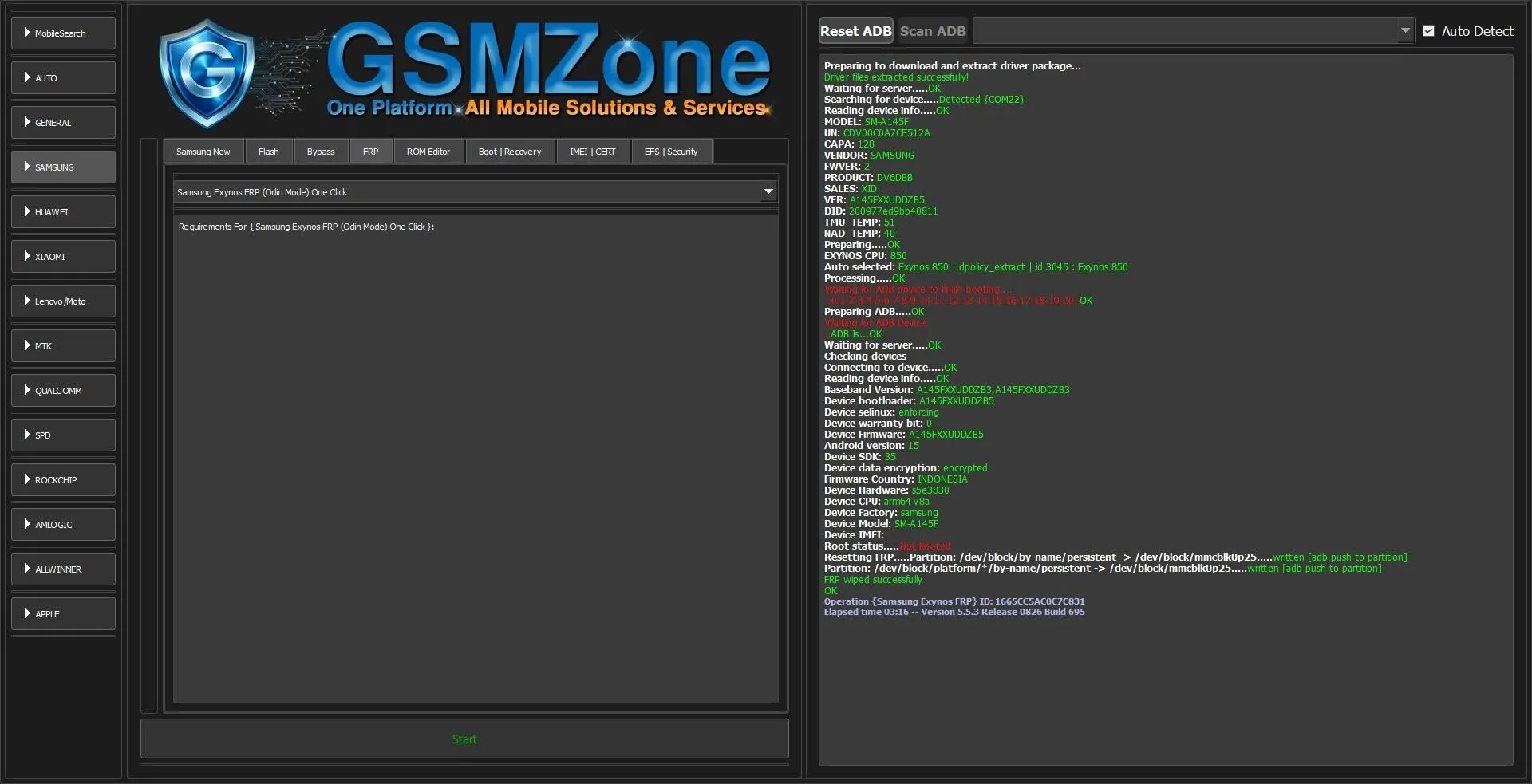Switch to the IMEI | CERT tab
This screenshot has height=784, width=1532.
click(x=592, y=152)
